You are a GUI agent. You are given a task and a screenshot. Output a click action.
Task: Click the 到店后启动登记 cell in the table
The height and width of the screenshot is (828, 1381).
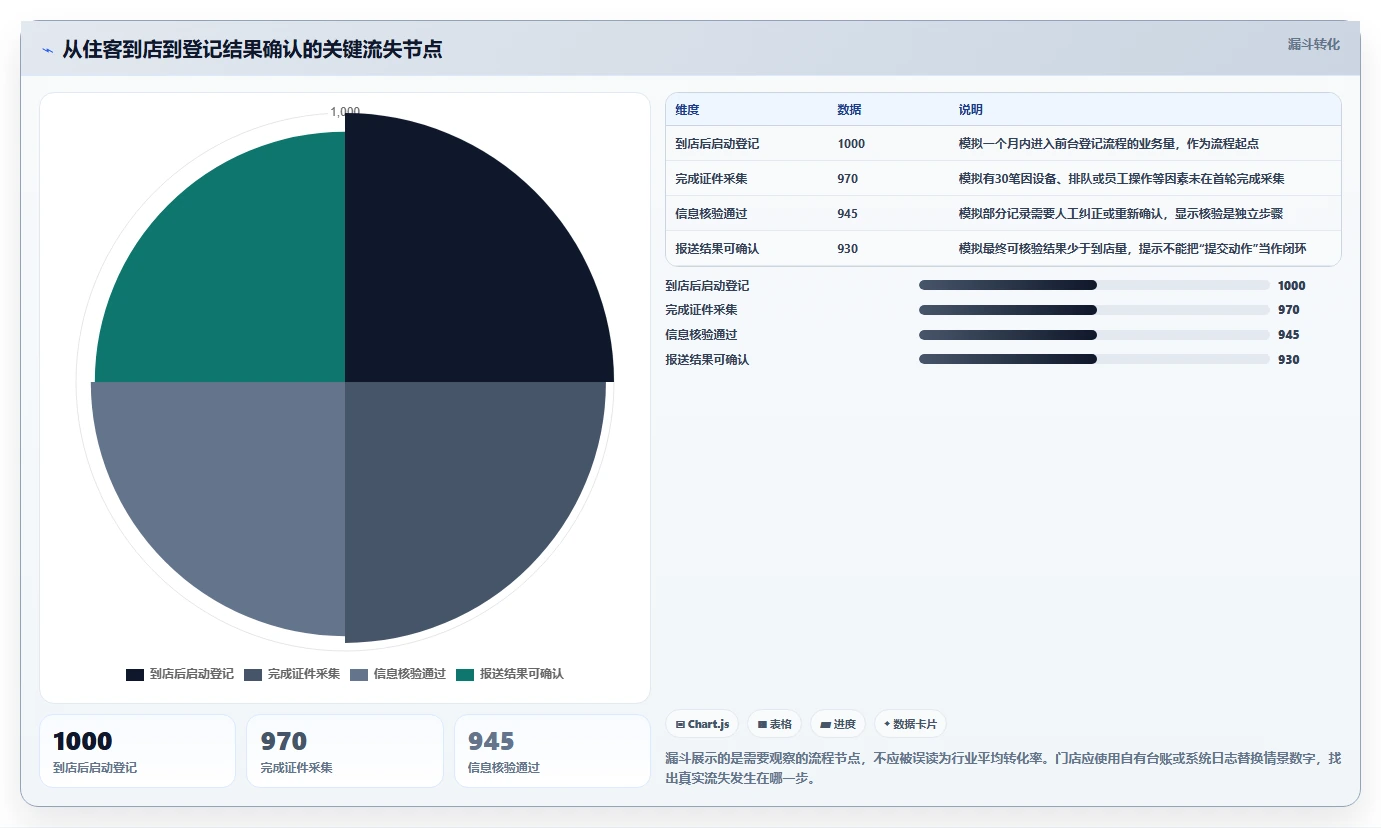[717, 144]
